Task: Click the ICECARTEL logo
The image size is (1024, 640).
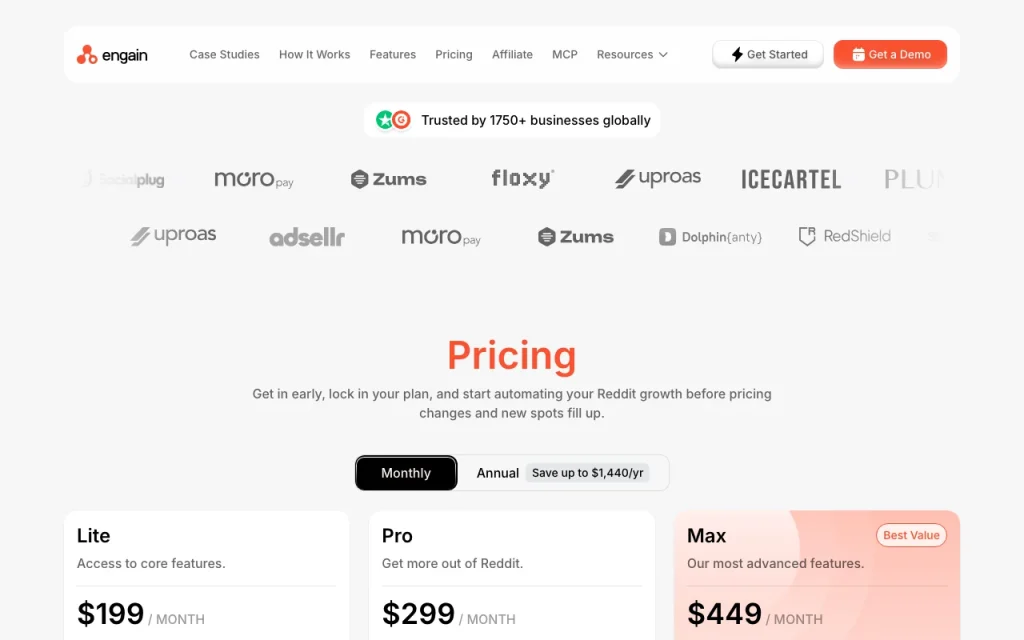Action: (x=791, y=179)
